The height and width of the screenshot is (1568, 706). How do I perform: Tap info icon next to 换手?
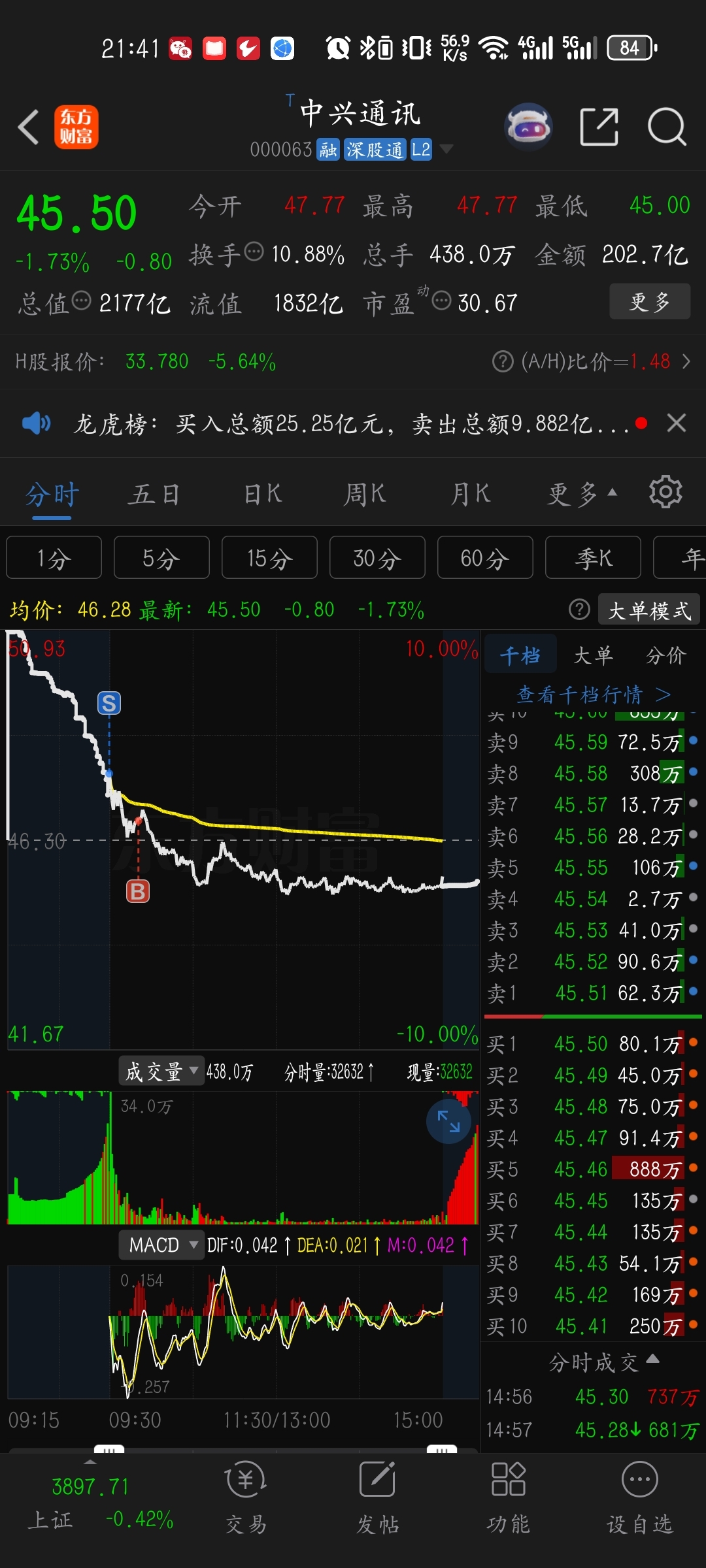254,251
